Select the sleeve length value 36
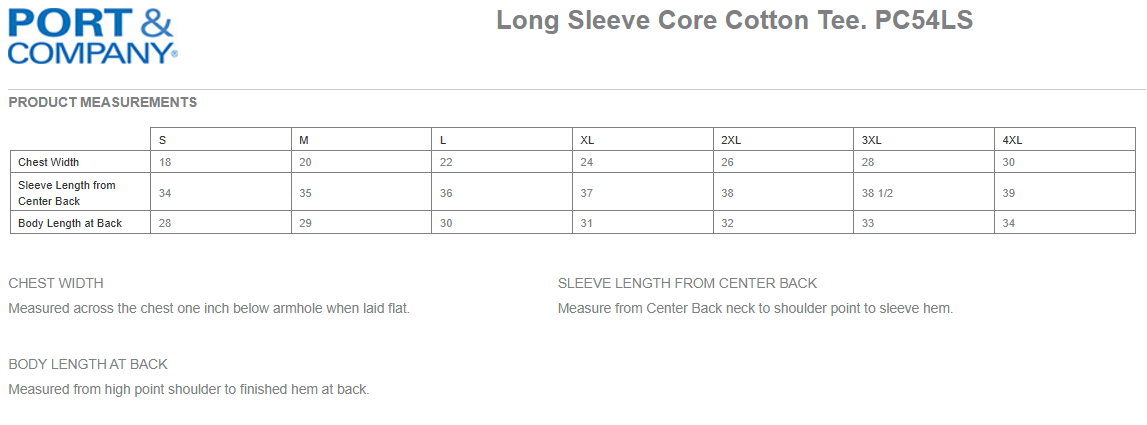This screenshot has width=1147, height=425. (446, 193)
